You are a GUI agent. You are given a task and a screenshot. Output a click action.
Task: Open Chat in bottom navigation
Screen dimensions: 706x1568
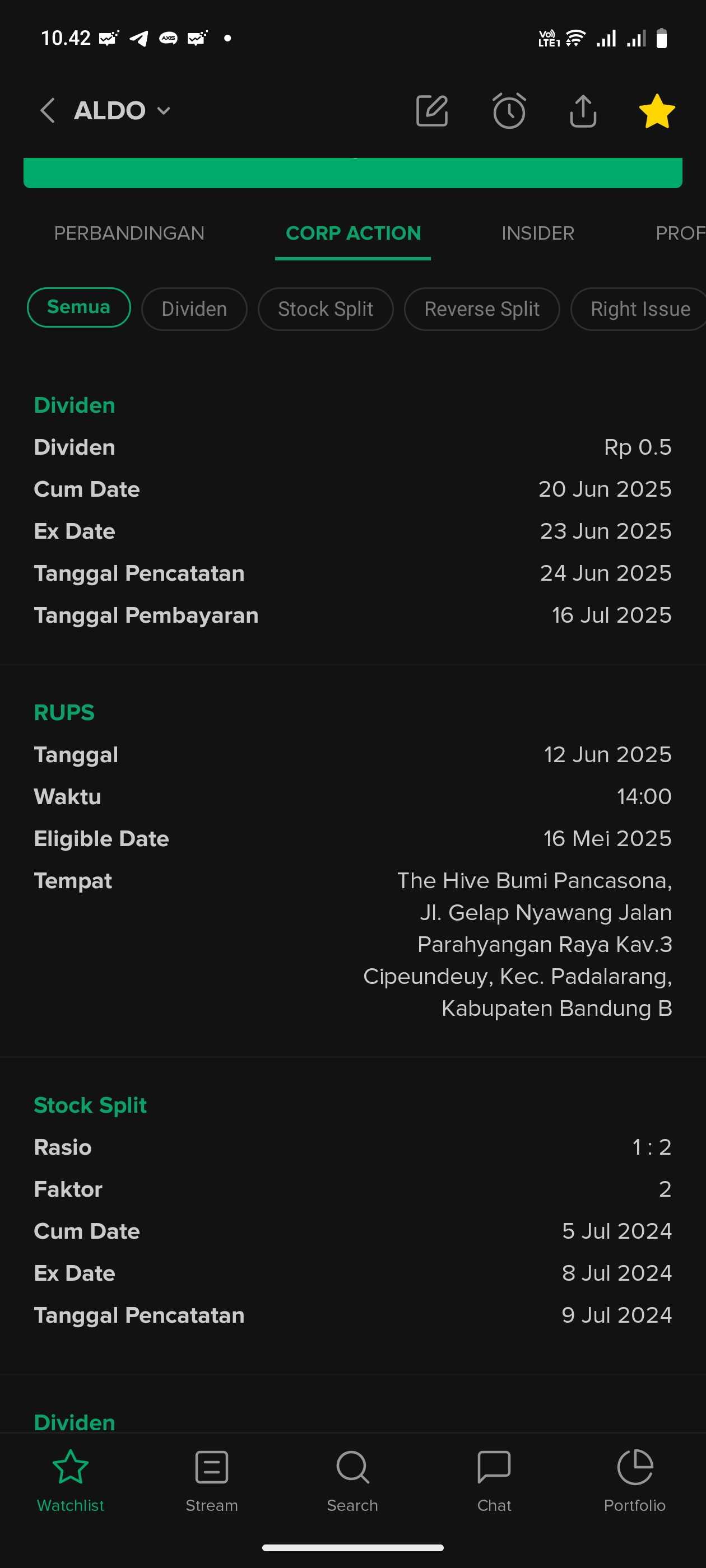pyautogui.click(x=494, y=1480)
